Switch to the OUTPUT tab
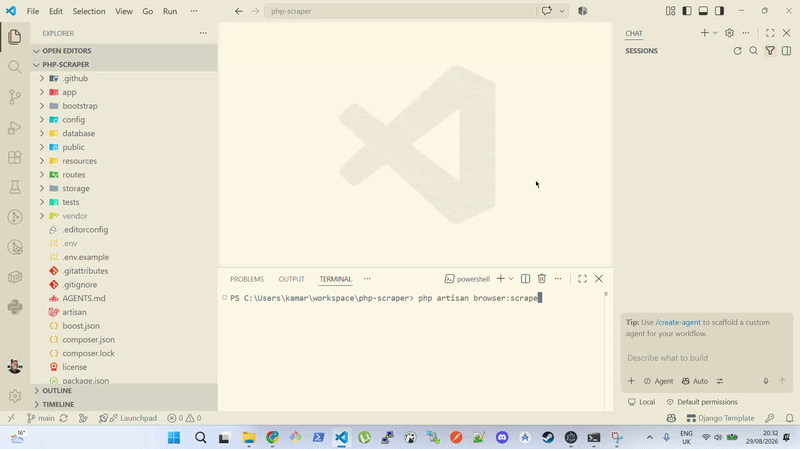800x449 pixels. pos(291,279)
